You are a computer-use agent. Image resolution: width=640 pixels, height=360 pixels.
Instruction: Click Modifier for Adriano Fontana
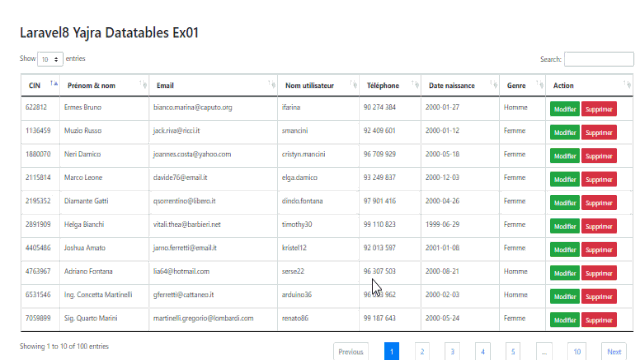(564, 273)
